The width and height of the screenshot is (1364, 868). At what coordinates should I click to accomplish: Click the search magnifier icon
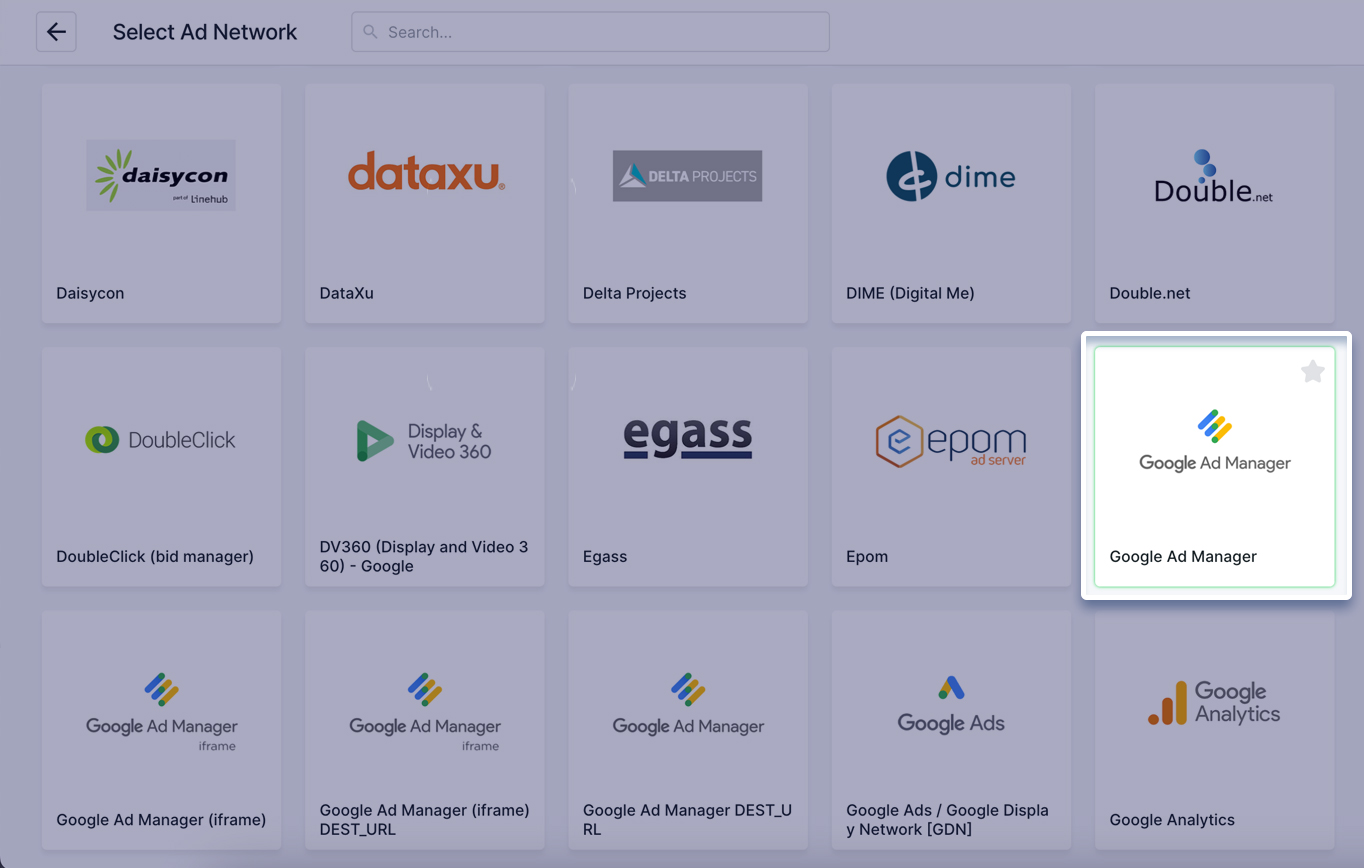(x=370, y=32)
